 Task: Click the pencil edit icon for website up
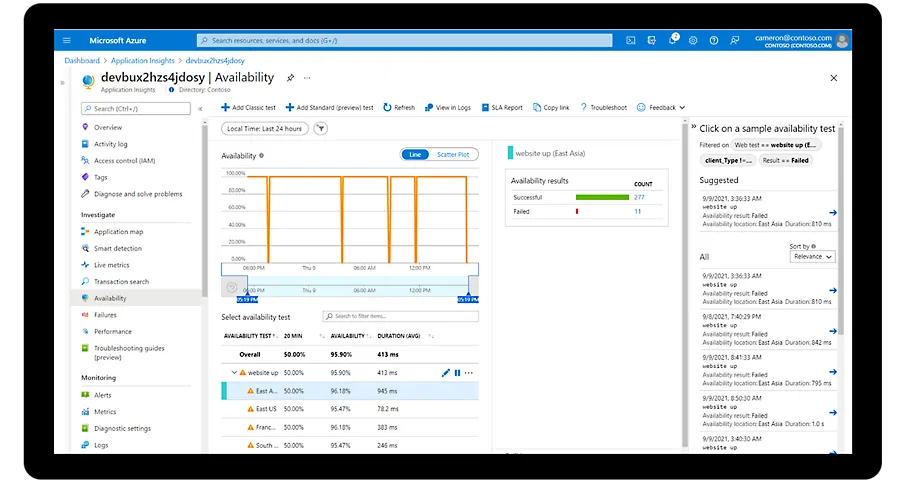[446, 373]
